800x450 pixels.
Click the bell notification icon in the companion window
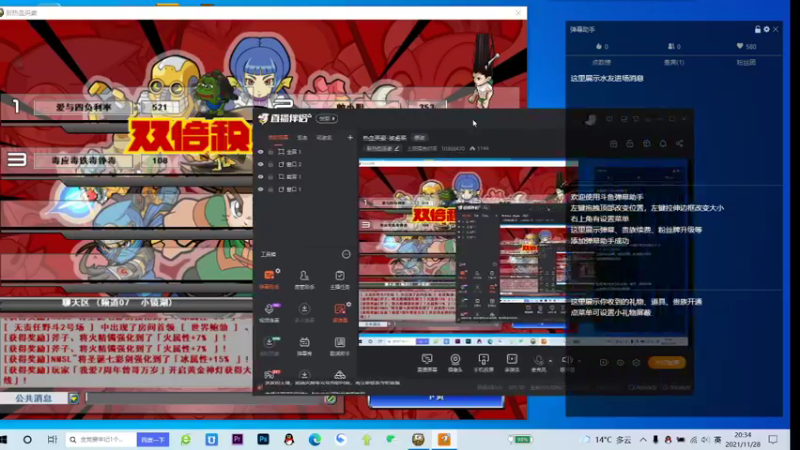pyautogui.click(x=663, y=144)
